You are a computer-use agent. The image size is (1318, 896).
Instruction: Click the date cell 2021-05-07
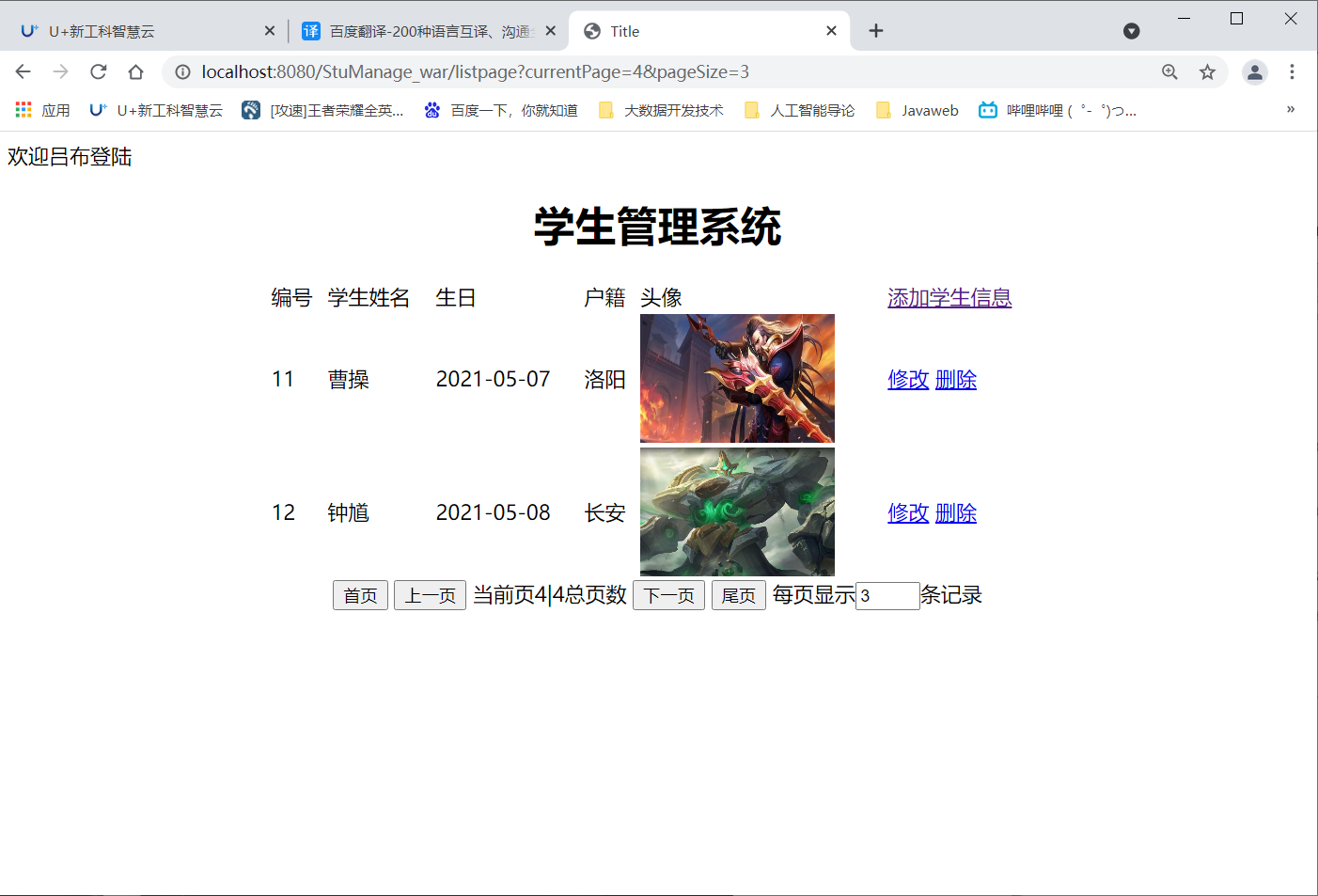coord(494,380)
